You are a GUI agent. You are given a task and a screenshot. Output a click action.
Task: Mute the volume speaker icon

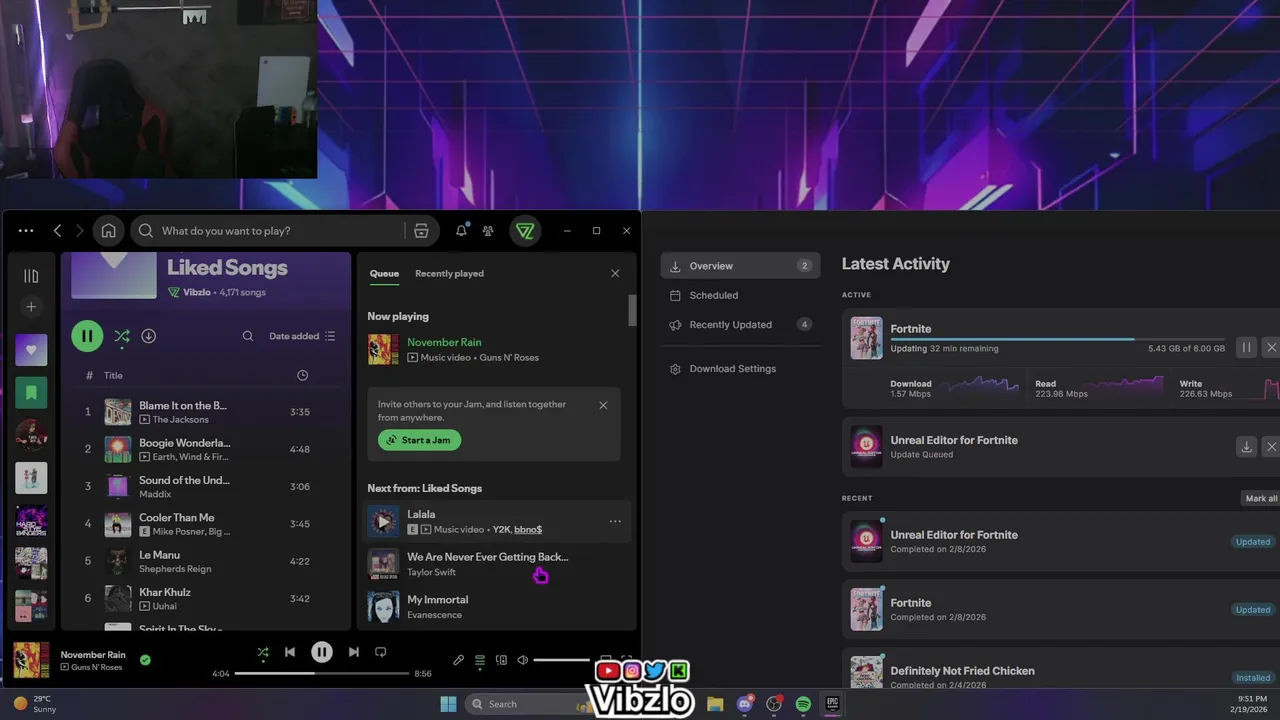pos(522,660)
